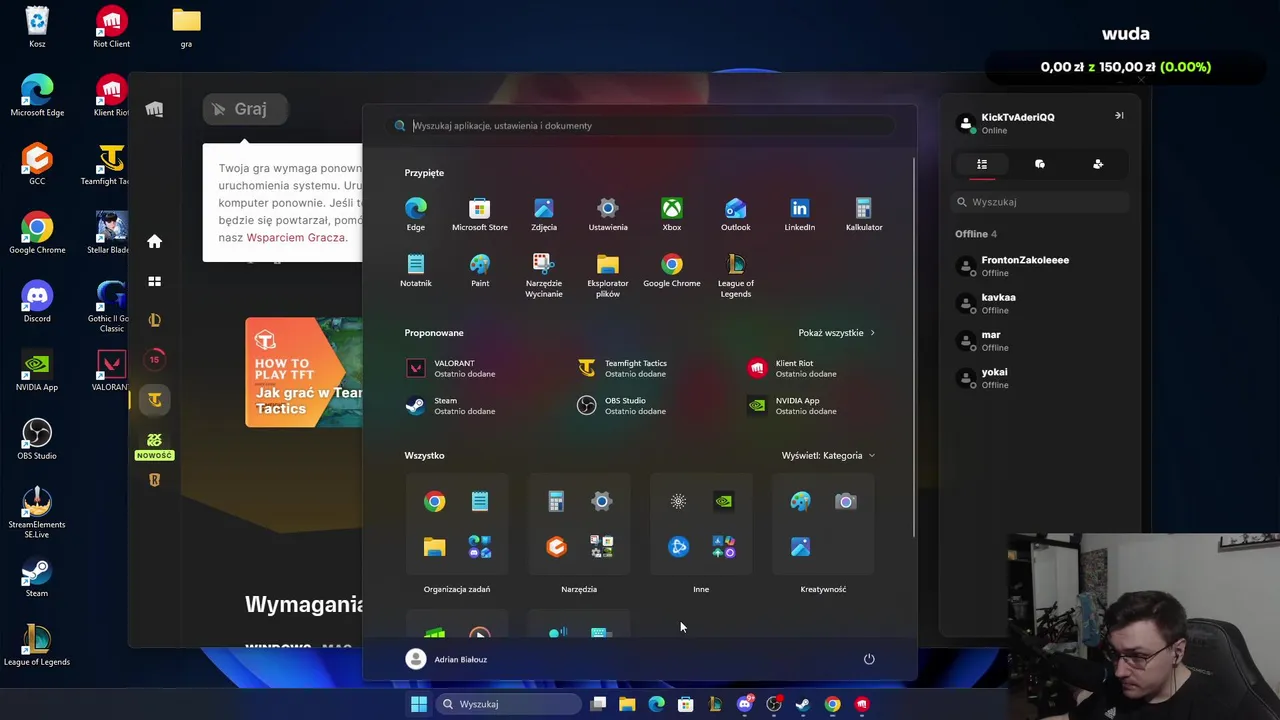Image resolution: width=1280 pixels, height=720 pixels.
Task: Open gra folder on desktop
Action: point(186,27)
